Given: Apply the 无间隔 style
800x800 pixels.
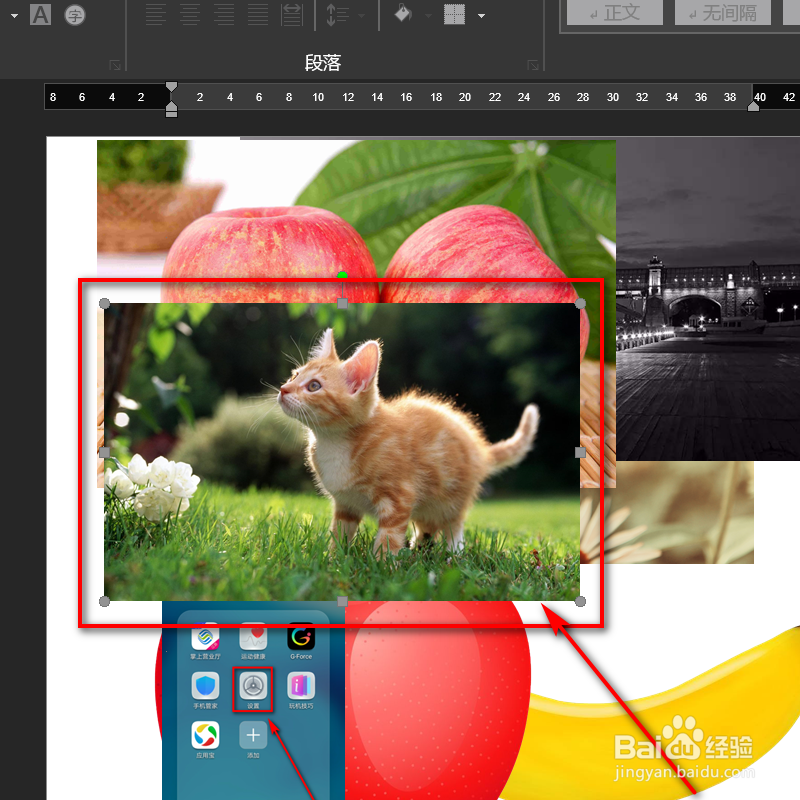Looking at the screenshot, I should pos(722,13).
